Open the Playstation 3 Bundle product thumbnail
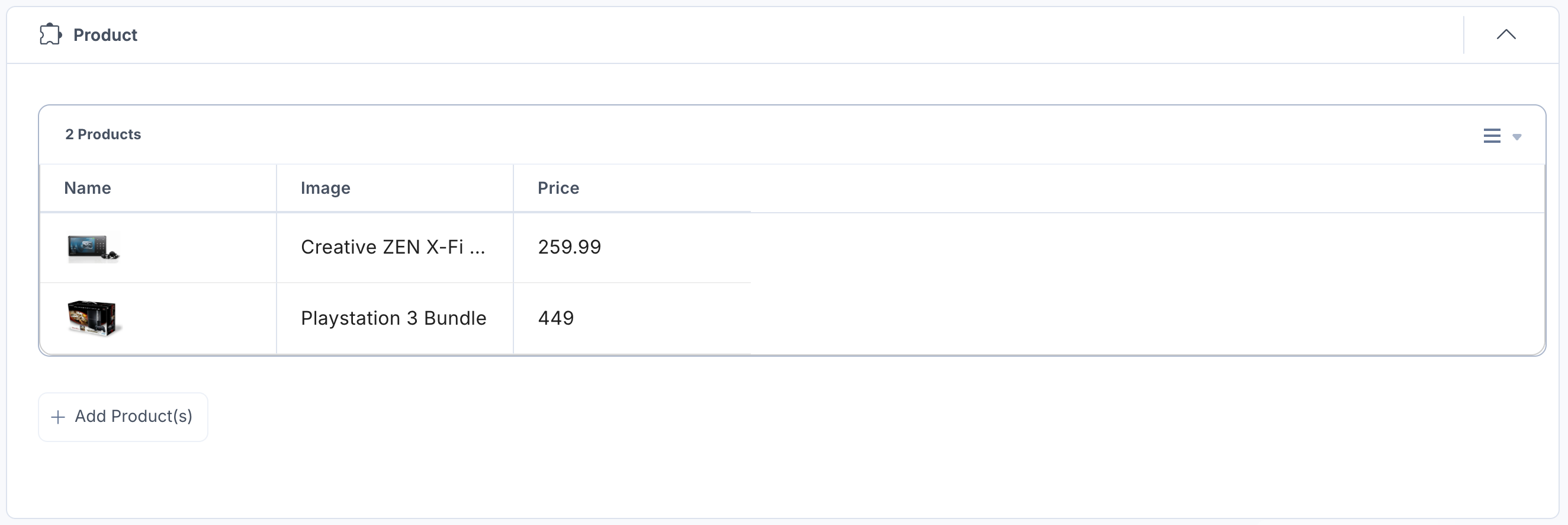Image resolution: width=1568 pixels, height=525 pixels. pyautogui.click(x=93, y=318)
